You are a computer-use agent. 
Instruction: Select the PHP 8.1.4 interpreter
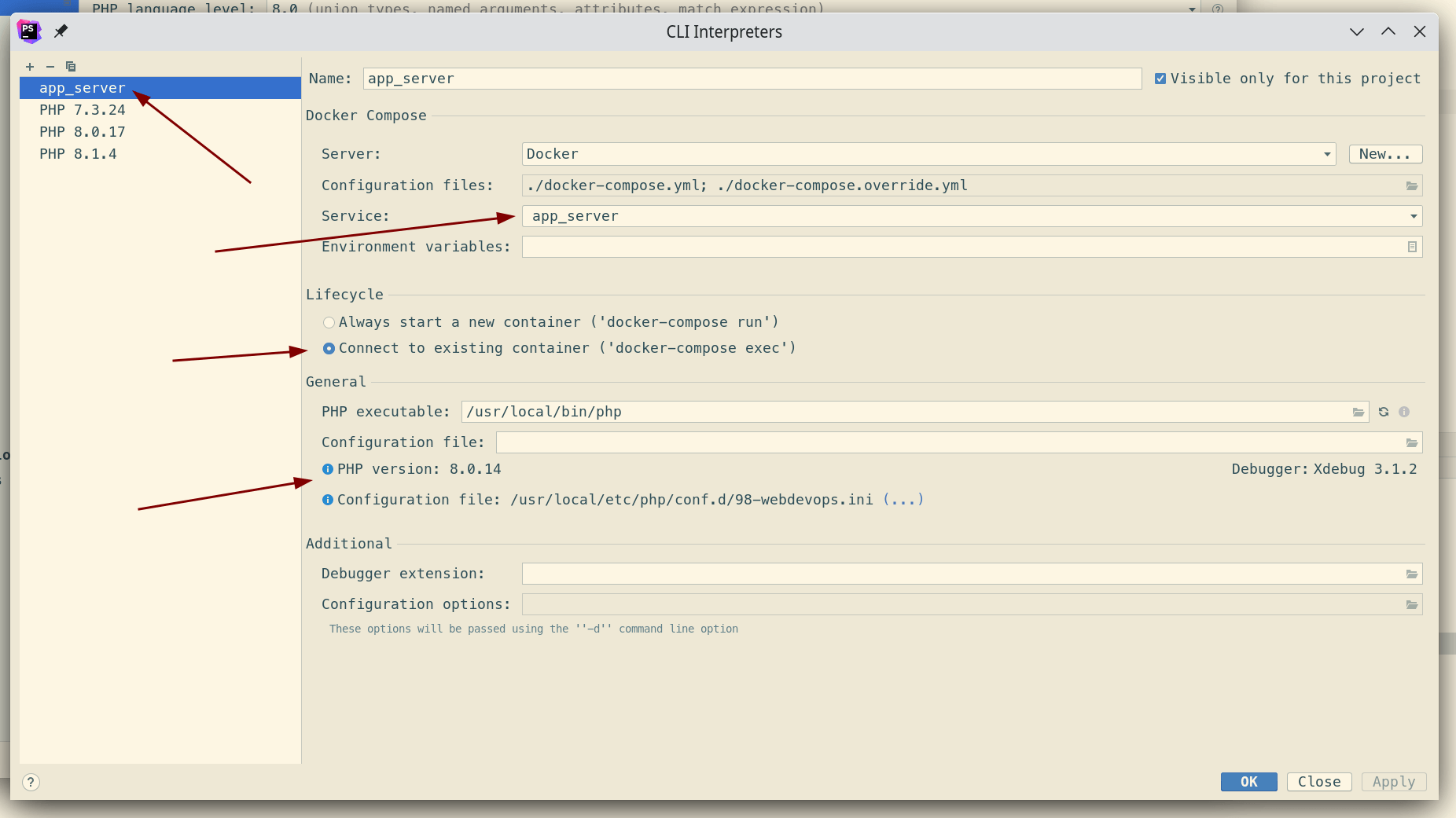[77, 154]
